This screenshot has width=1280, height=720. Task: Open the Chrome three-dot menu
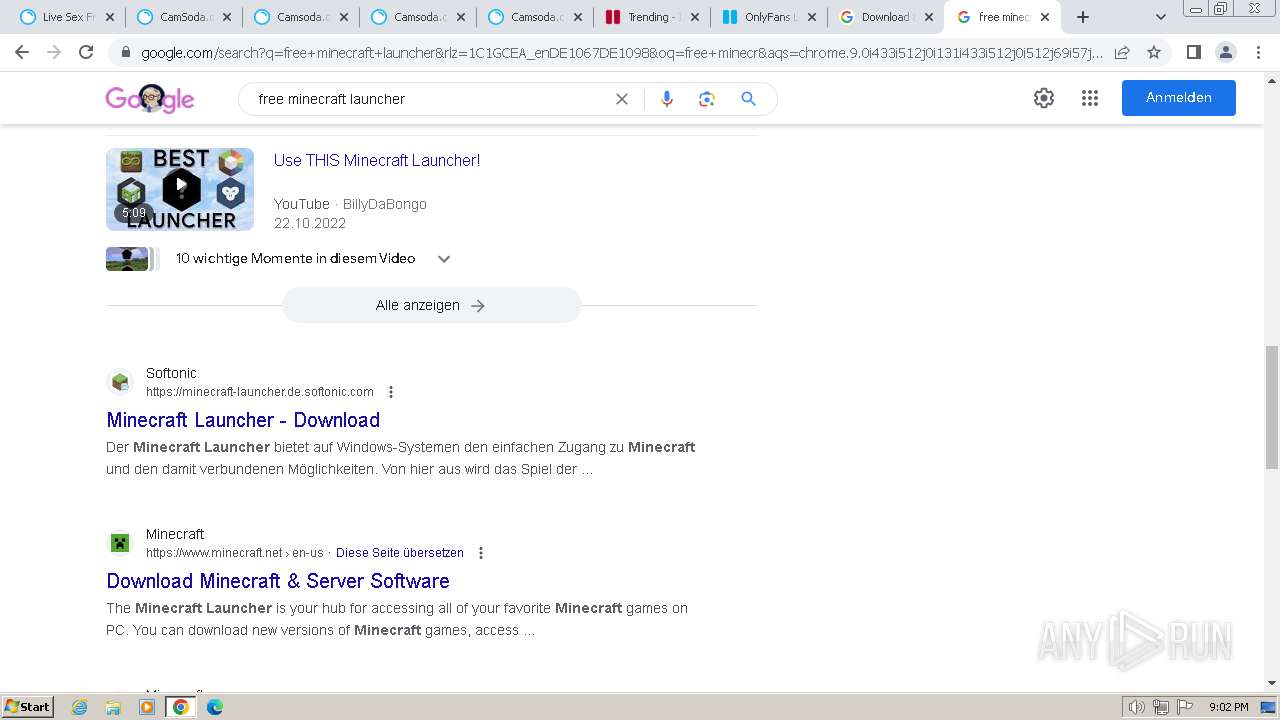click(x=1258, y=52)
